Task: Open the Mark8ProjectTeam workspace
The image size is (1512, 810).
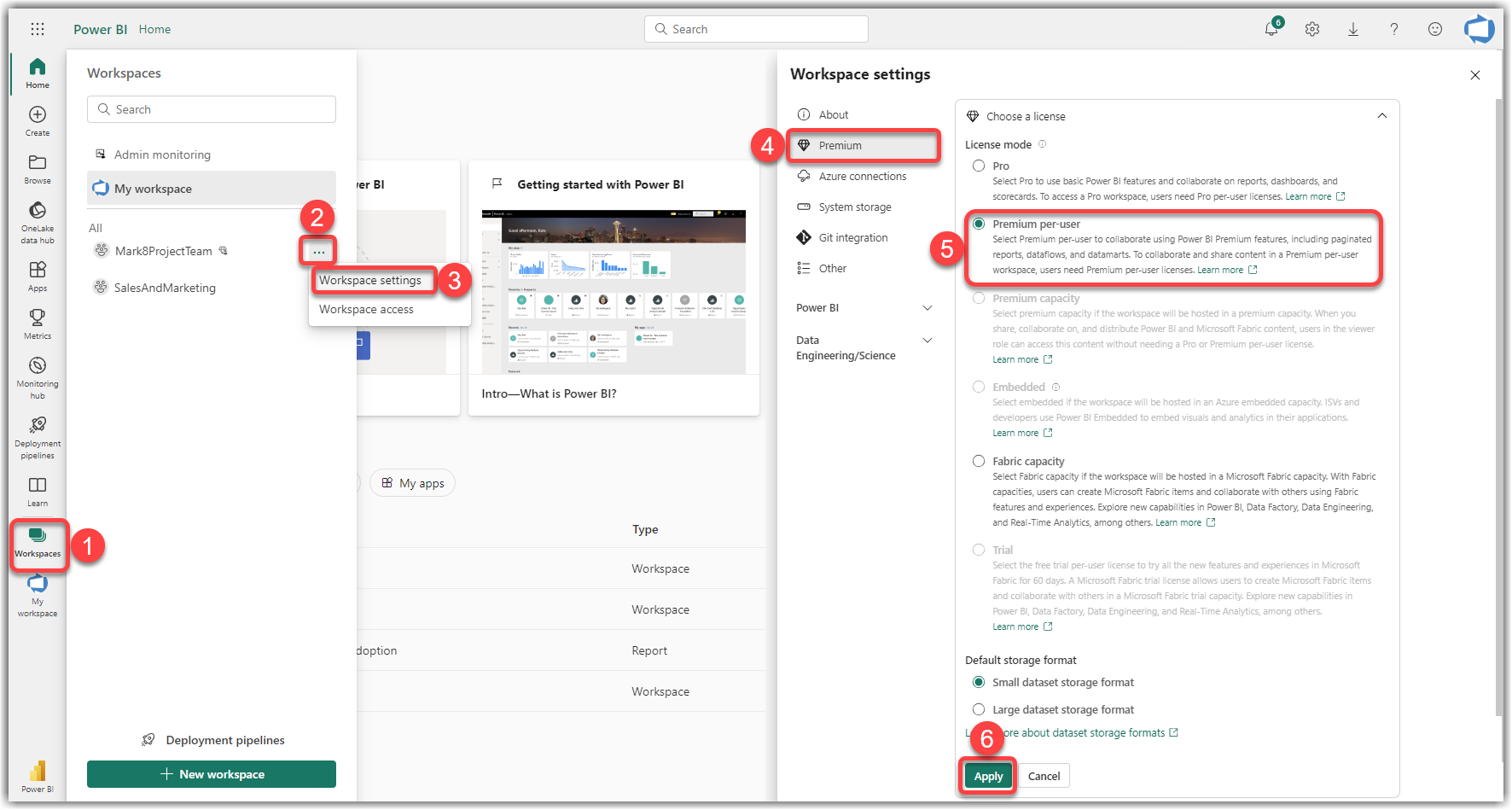Action: point(163,251)
